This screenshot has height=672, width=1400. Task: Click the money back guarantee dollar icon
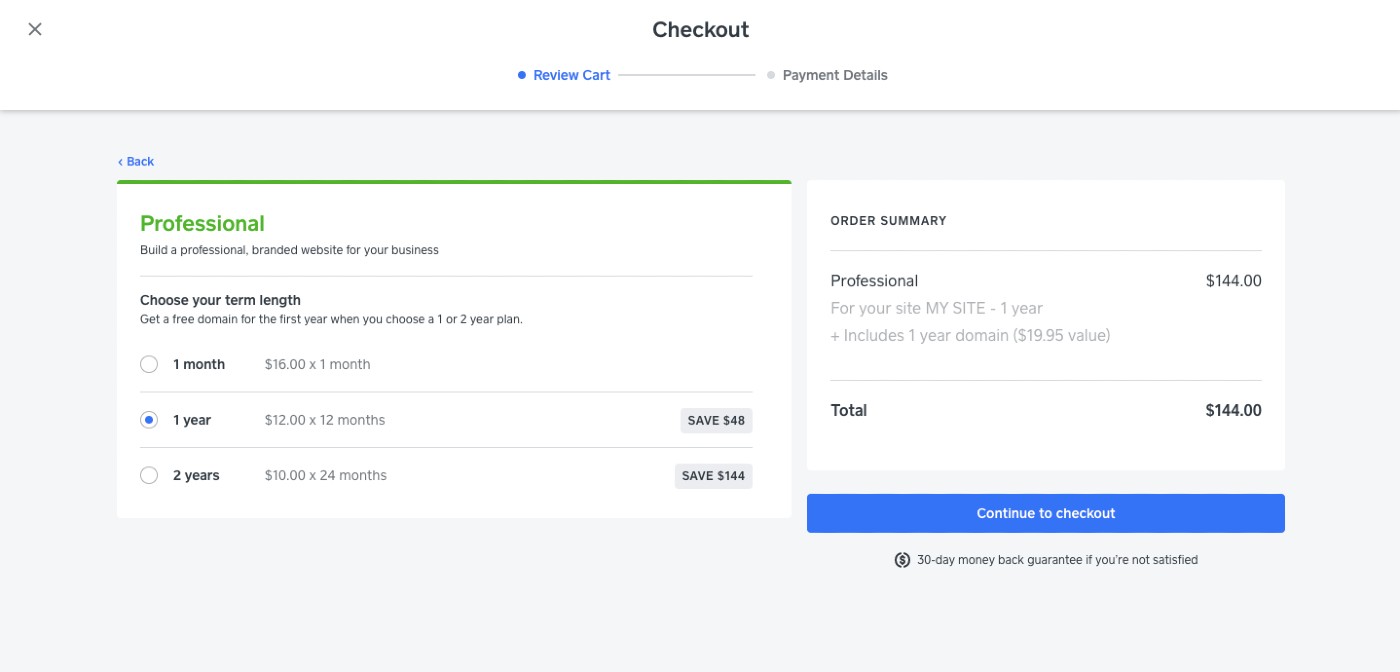(x=902, y=560)
